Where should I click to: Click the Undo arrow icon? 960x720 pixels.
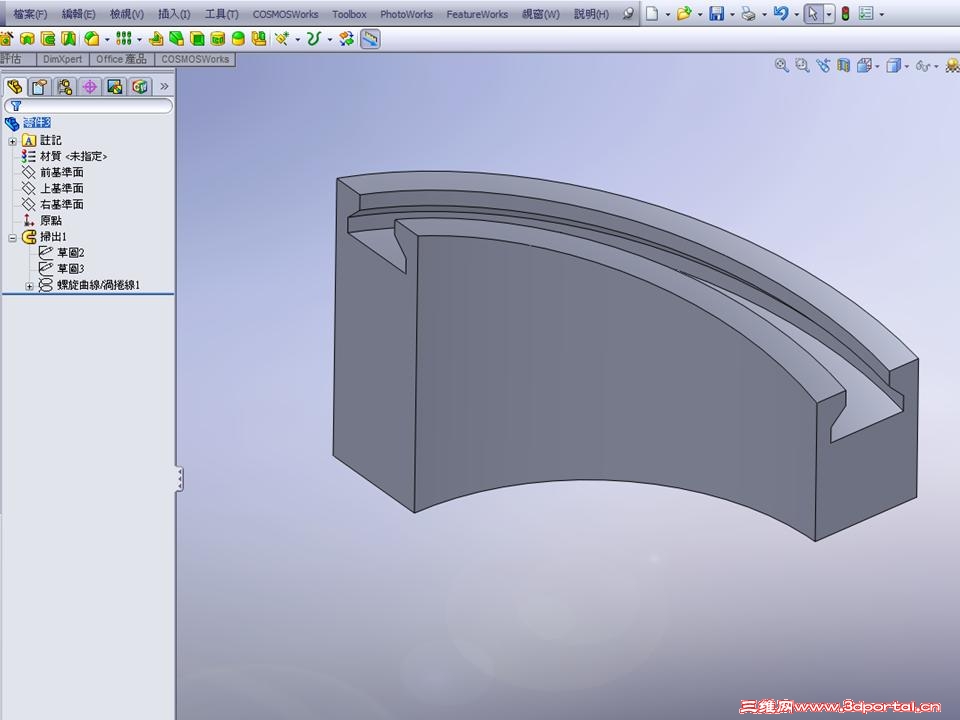(x=781, y=13)
